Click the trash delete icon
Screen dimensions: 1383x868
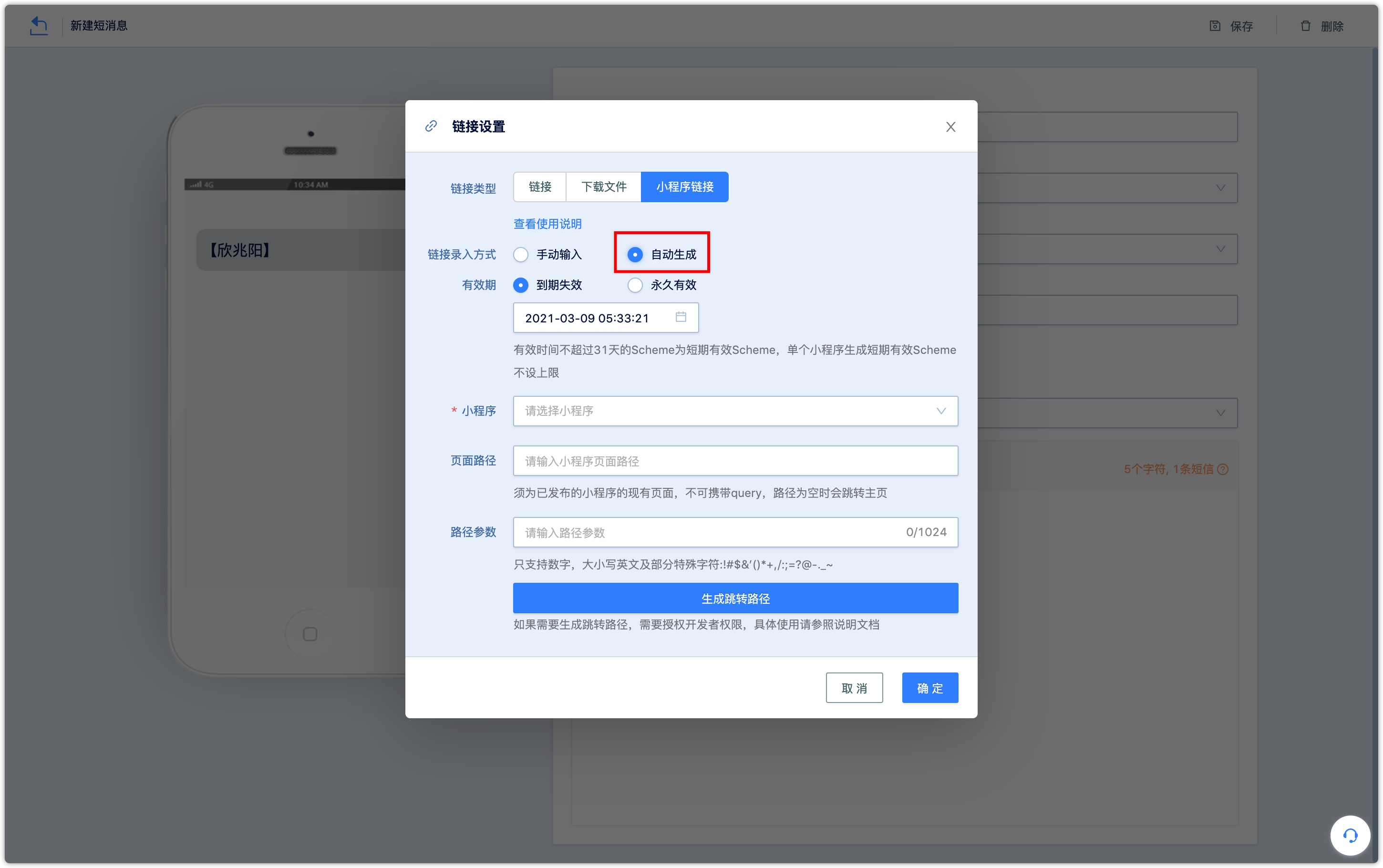click(x=1306, y=26)
